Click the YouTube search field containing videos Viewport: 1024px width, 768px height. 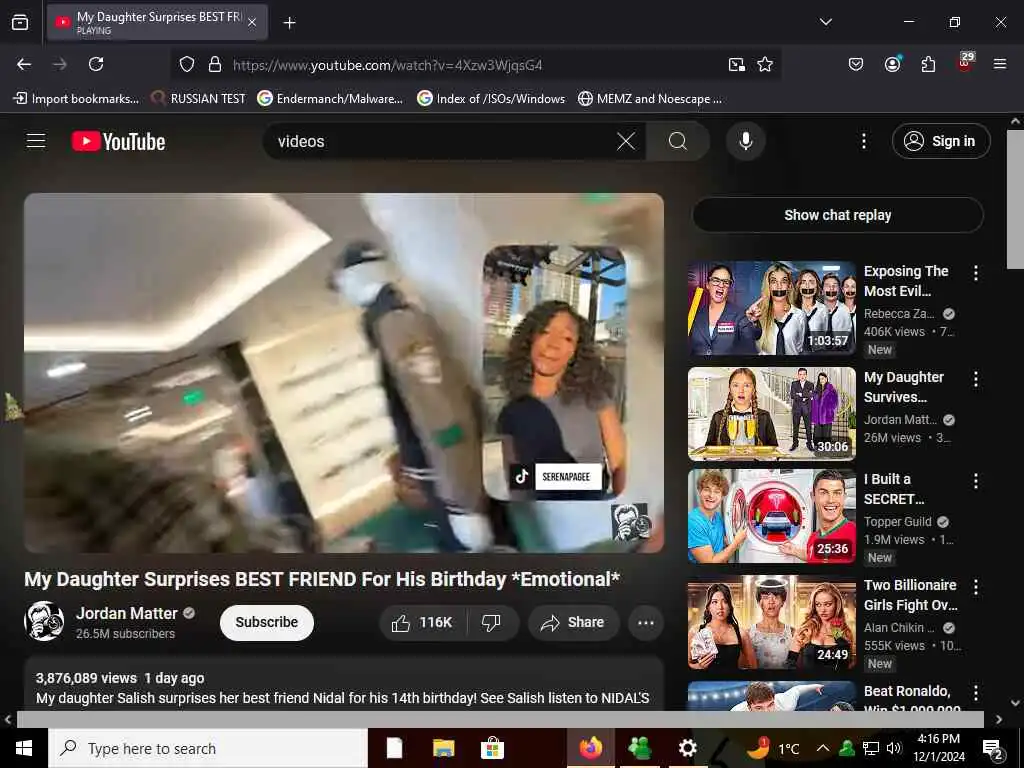(x=444, y=141)
